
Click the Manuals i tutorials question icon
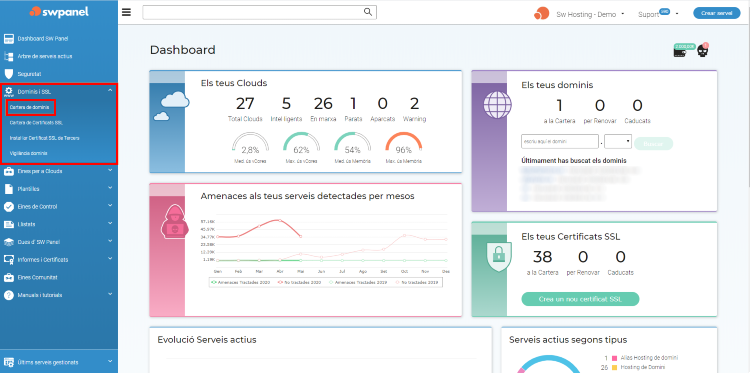point(8,295)
